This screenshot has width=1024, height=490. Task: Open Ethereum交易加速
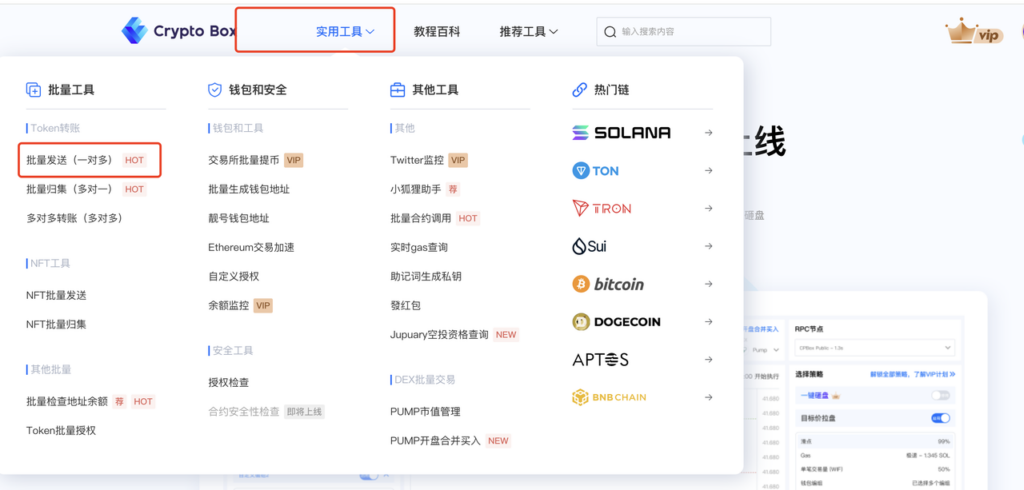[x=251, y=248]
